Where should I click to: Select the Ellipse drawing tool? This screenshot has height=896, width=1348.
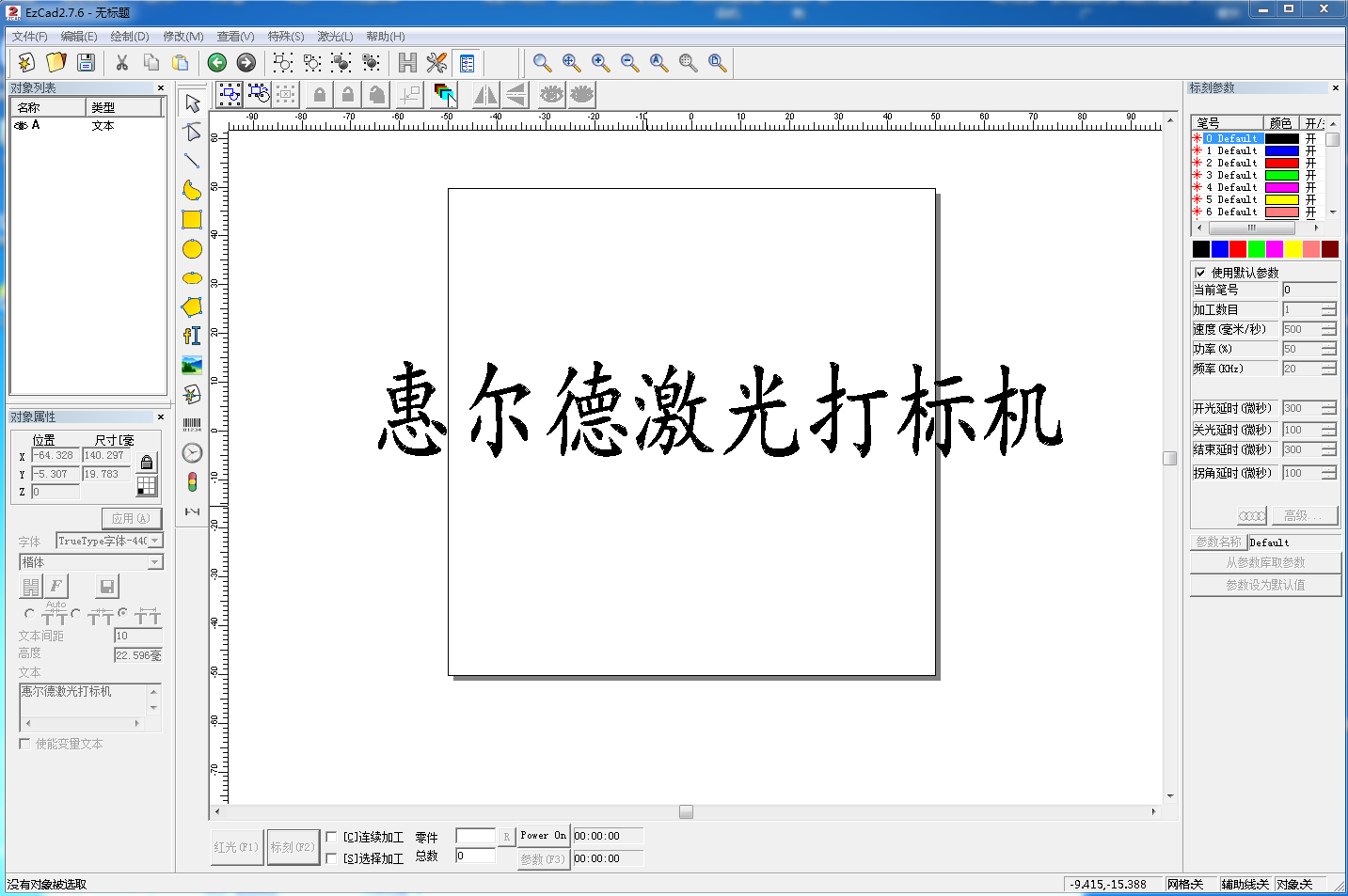coord(192,277)
